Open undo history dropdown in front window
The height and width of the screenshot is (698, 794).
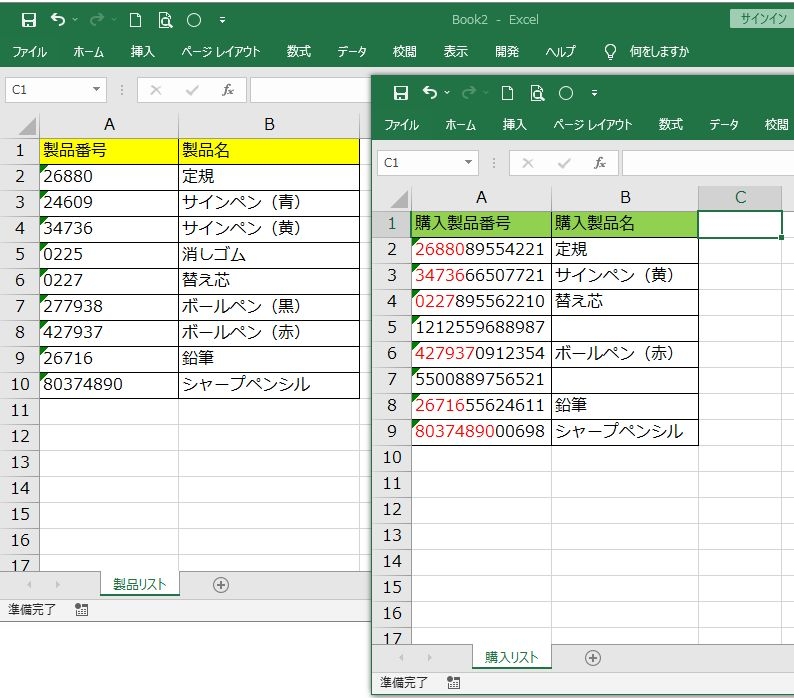click(x=447, y=93)
